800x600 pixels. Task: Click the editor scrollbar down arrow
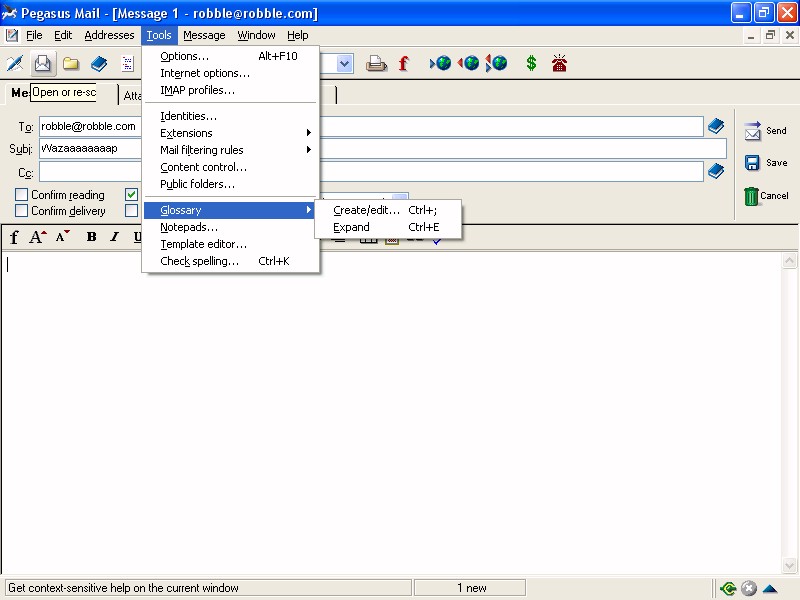pos(789,565)
